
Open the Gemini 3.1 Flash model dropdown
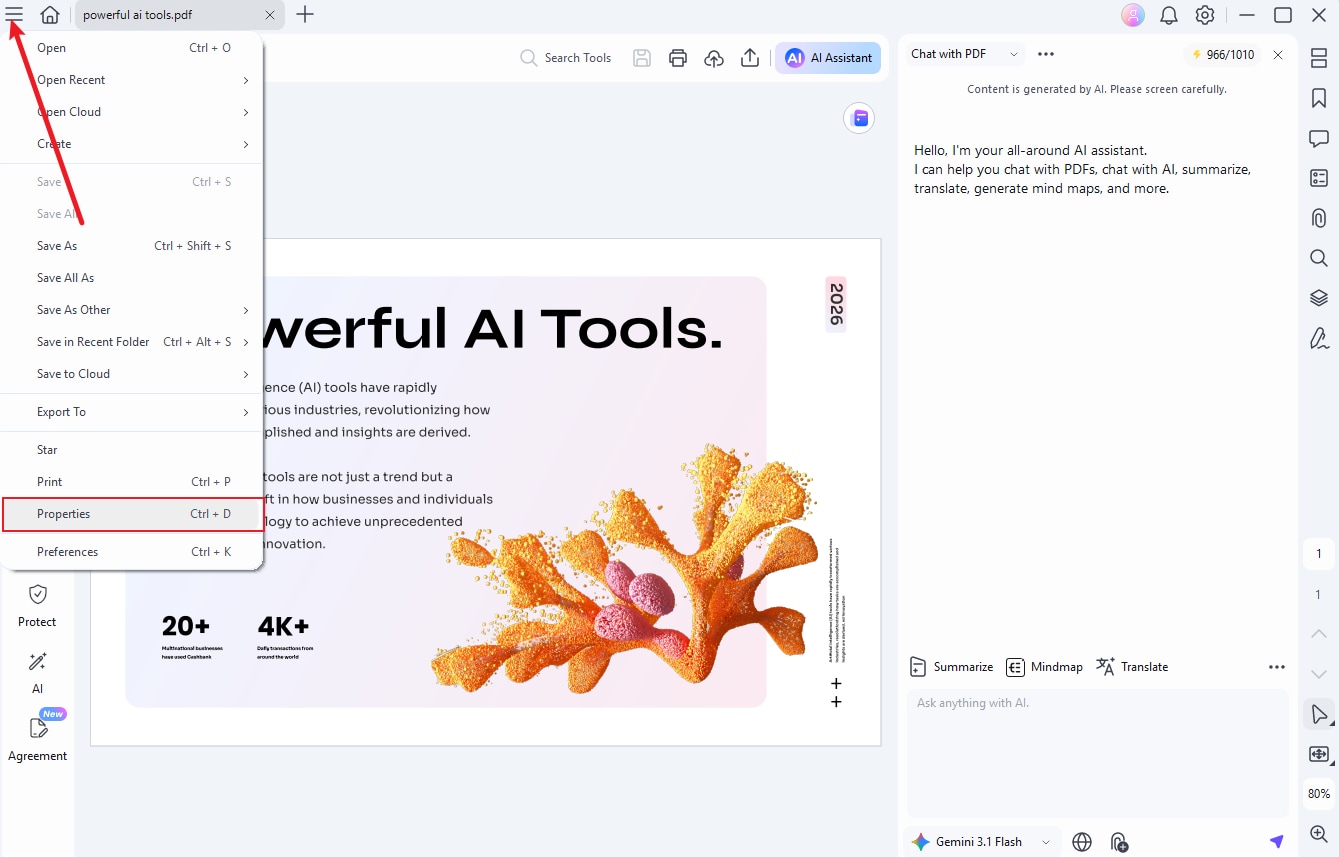[x=981, y=842]
